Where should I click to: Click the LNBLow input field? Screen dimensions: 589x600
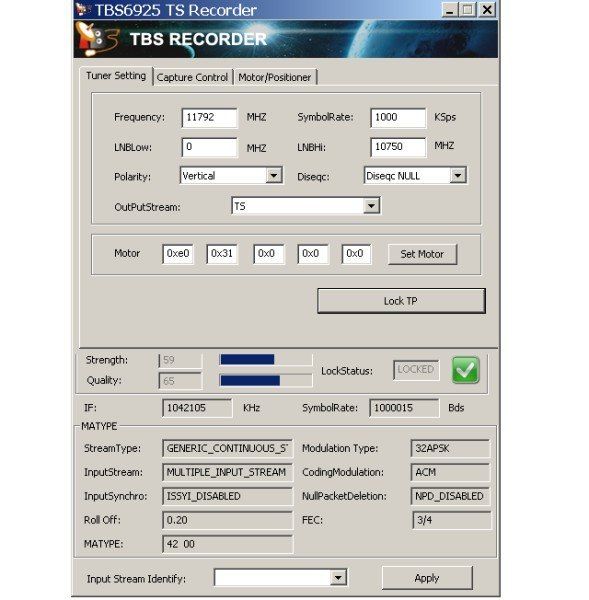(209, 147)
